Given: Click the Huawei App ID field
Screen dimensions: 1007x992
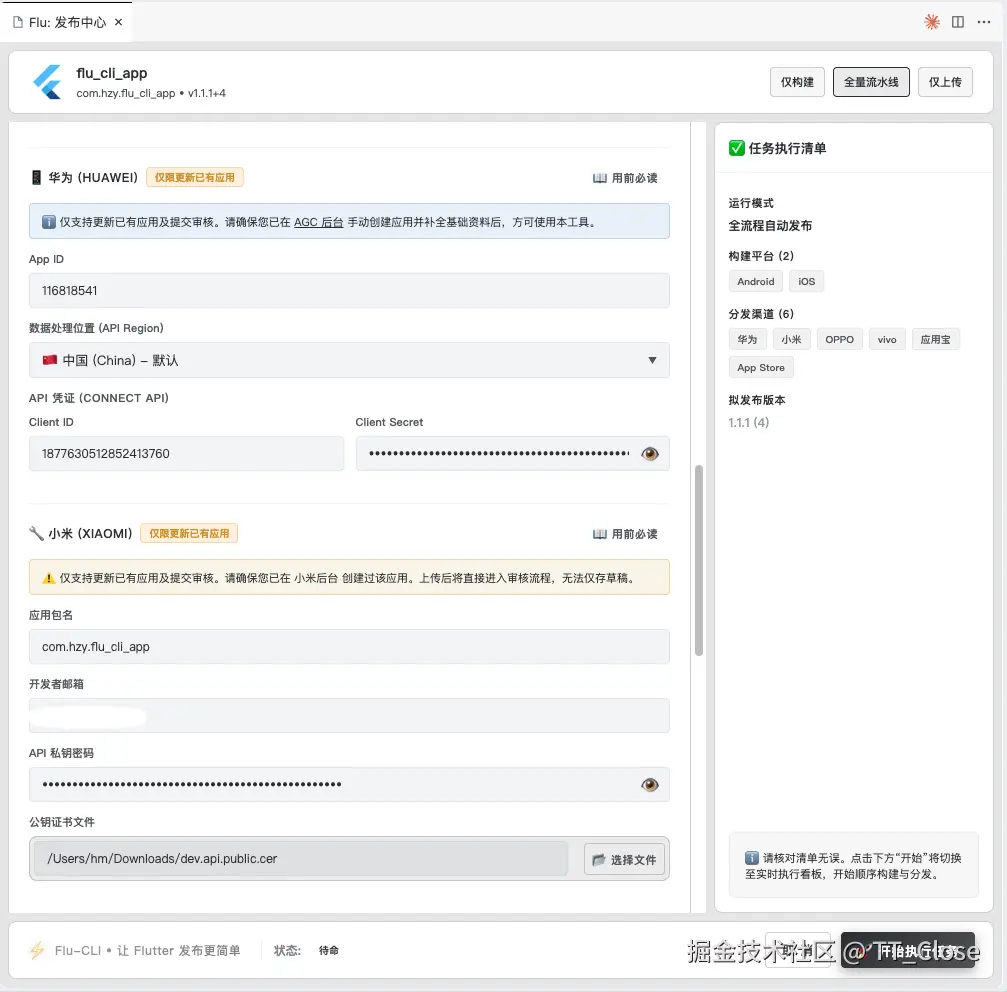Looking at the screenshot, I should click(349, 291).
